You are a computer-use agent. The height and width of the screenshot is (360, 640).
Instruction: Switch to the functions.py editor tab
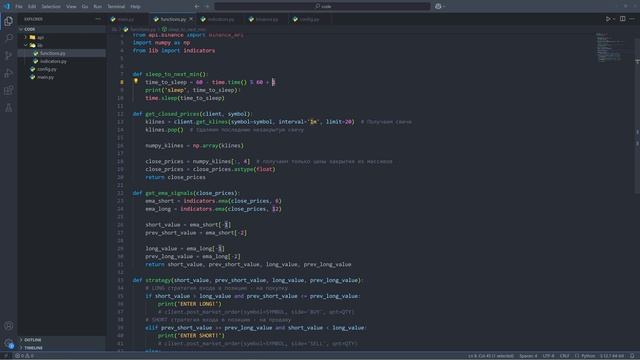173,19
